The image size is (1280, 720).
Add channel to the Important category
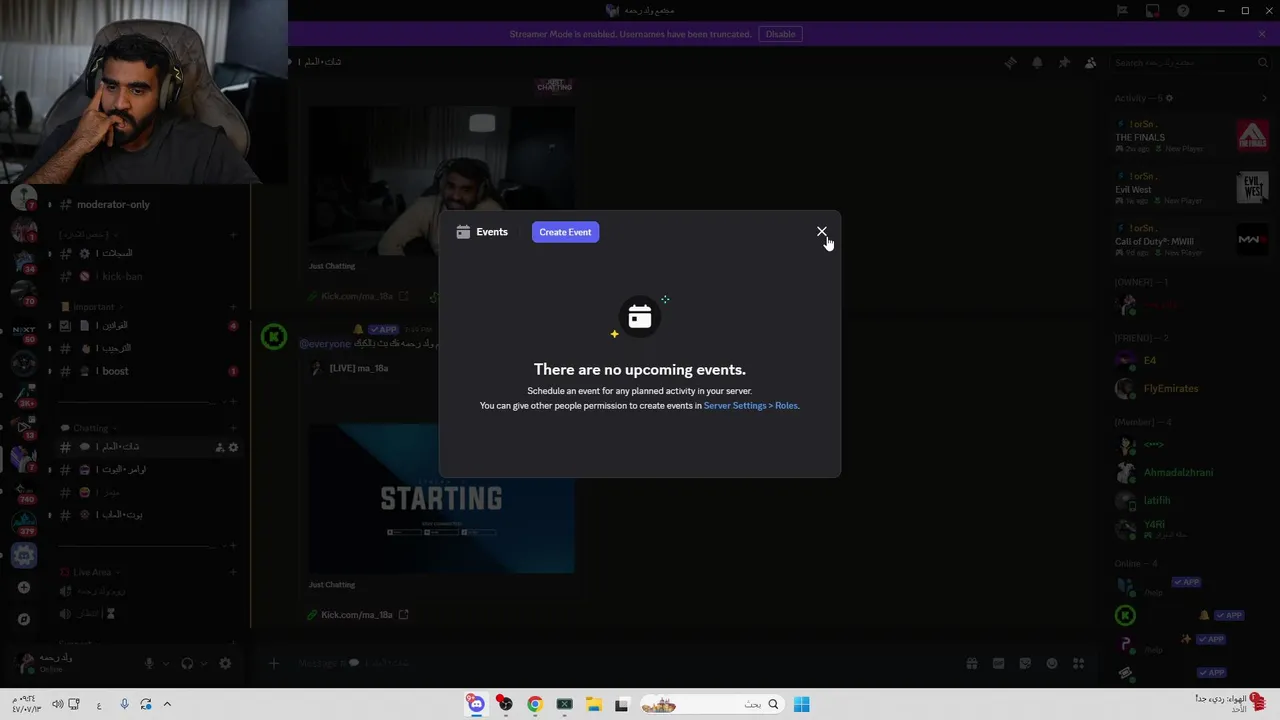[233, 307]
